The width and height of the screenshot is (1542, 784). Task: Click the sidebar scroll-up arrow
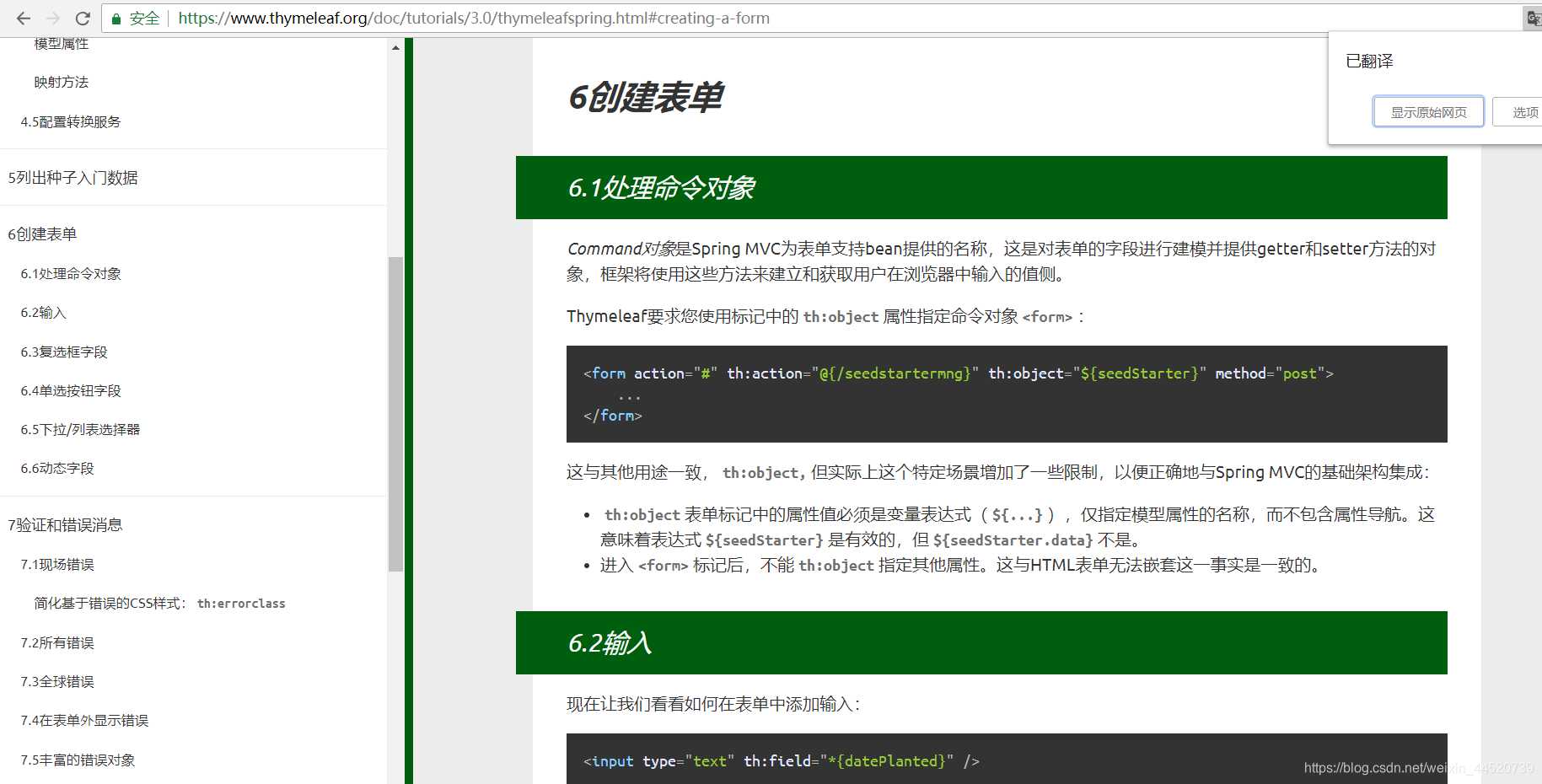[x=395, y=48]
